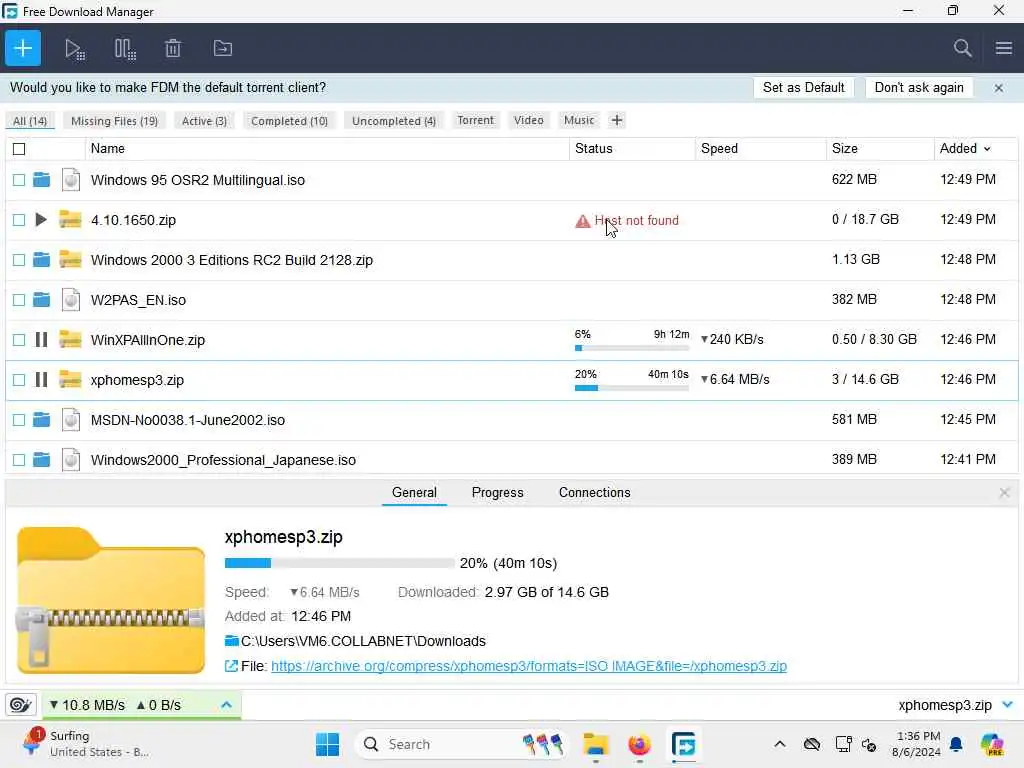Select the All (14) filter
This screenshot has height=768, width=1024.
pyautogui.click(x=30, y=121)
